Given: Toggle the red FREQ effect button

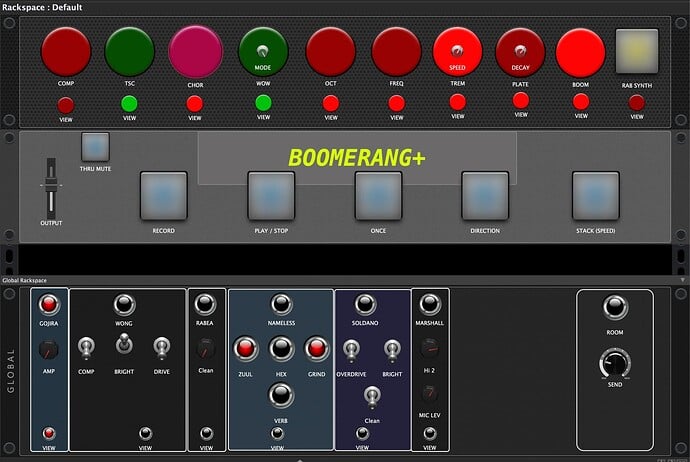Looking at the screenshot, I should coord(396,52).
